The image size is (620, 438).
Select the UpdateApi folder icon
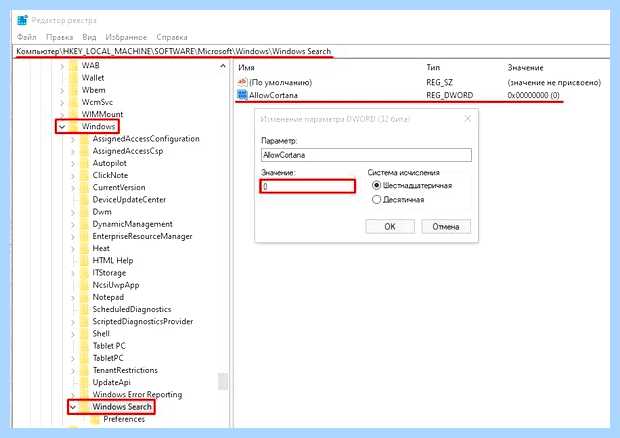[x=85, y=383]
